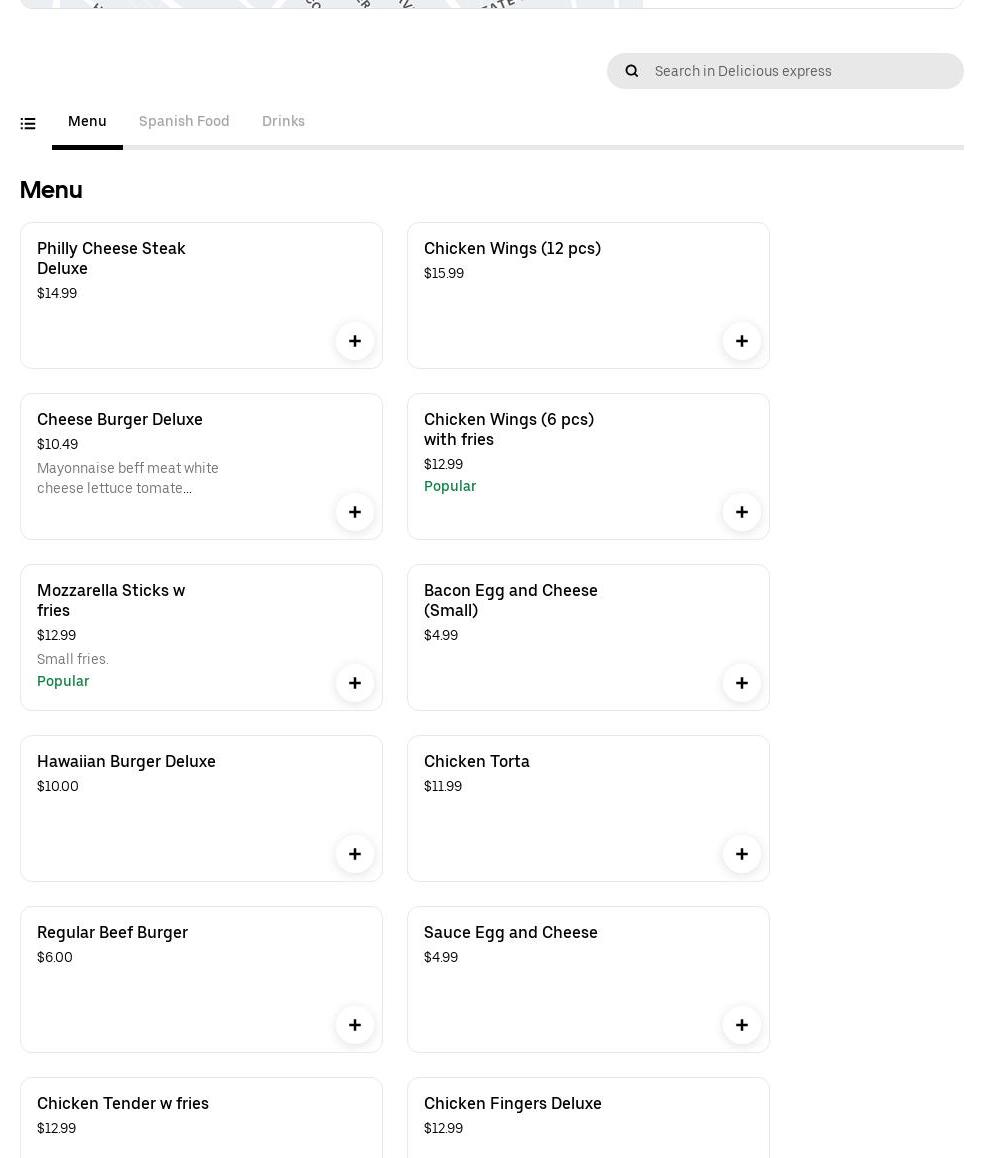Click plus icon for Cheese Burger Deluxe

click(355, 512)
